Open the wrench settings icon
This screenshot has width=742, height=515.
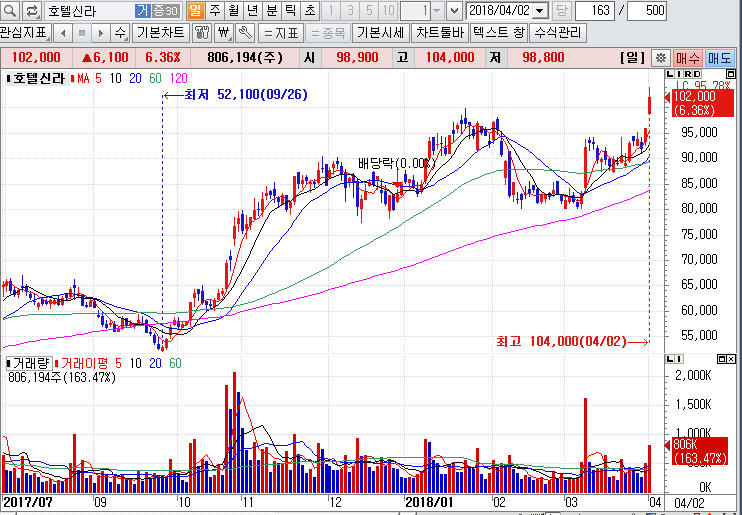(244, 32)
